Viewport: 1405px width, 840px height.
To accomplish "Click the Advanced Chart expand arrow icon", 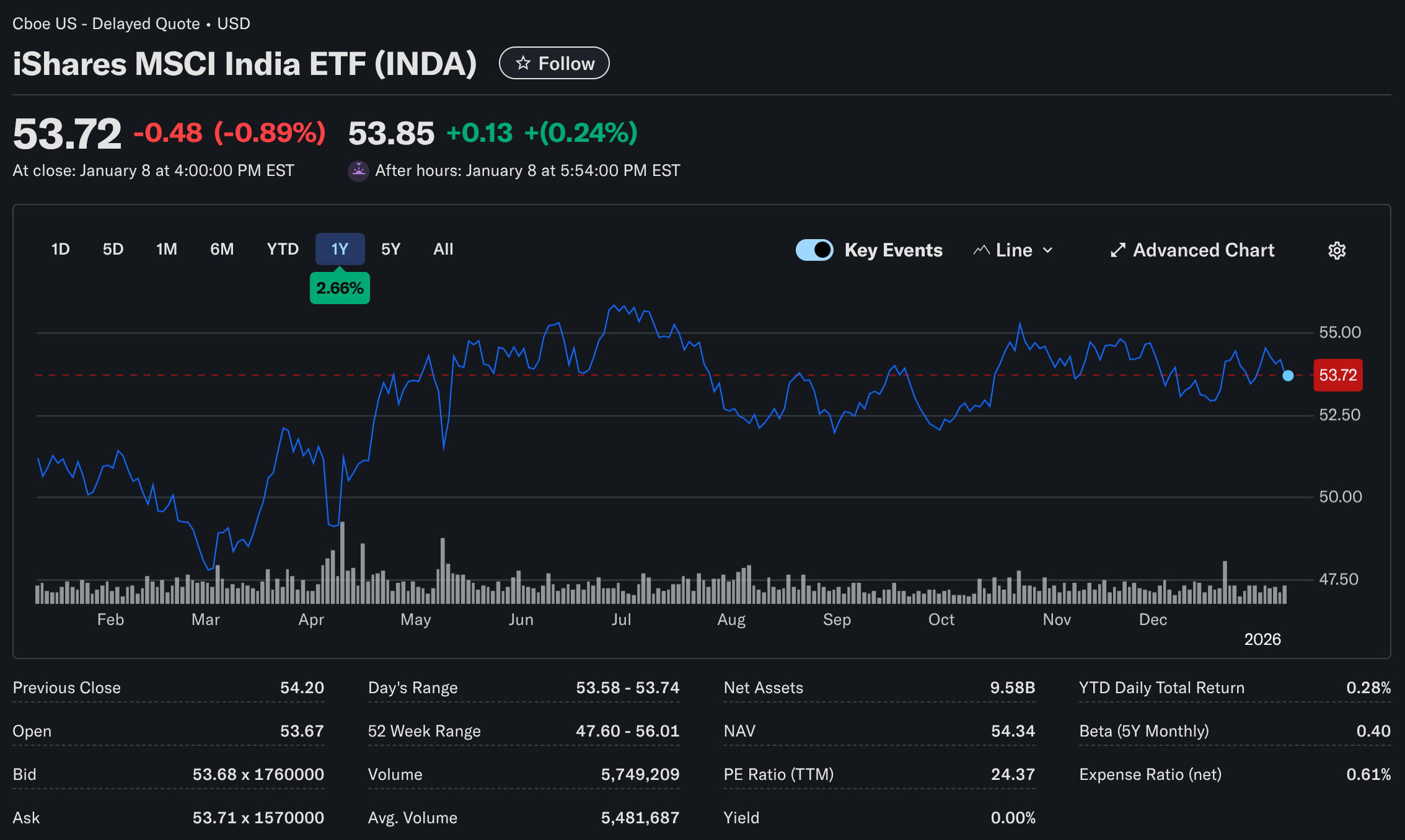I will point(1117,250).
